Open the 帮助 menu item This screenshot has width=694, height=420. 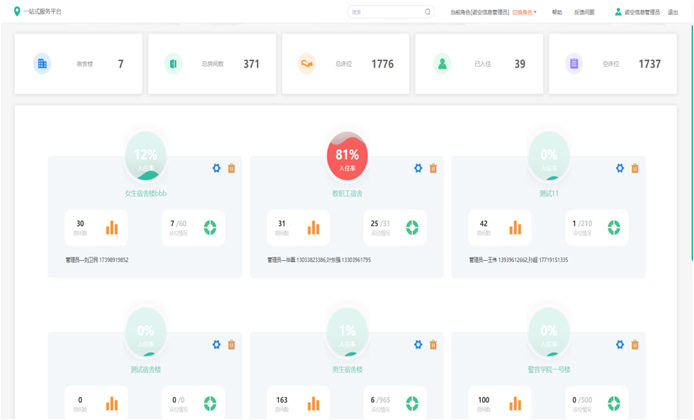click(x=557, y=12)
